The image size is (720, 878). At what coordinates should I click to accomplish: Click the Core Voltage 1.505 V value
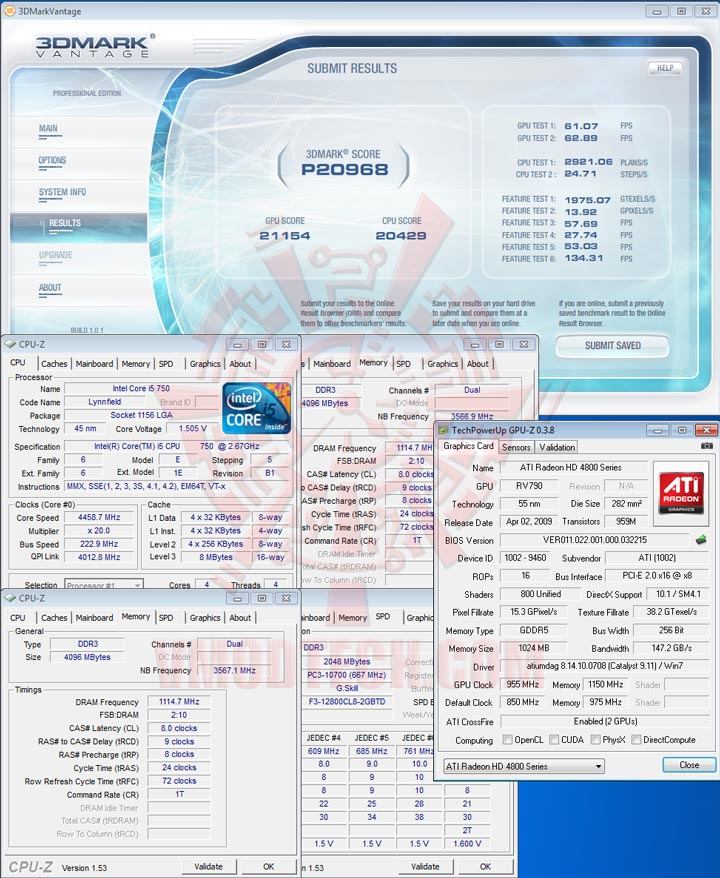click(x=193, y=428)
